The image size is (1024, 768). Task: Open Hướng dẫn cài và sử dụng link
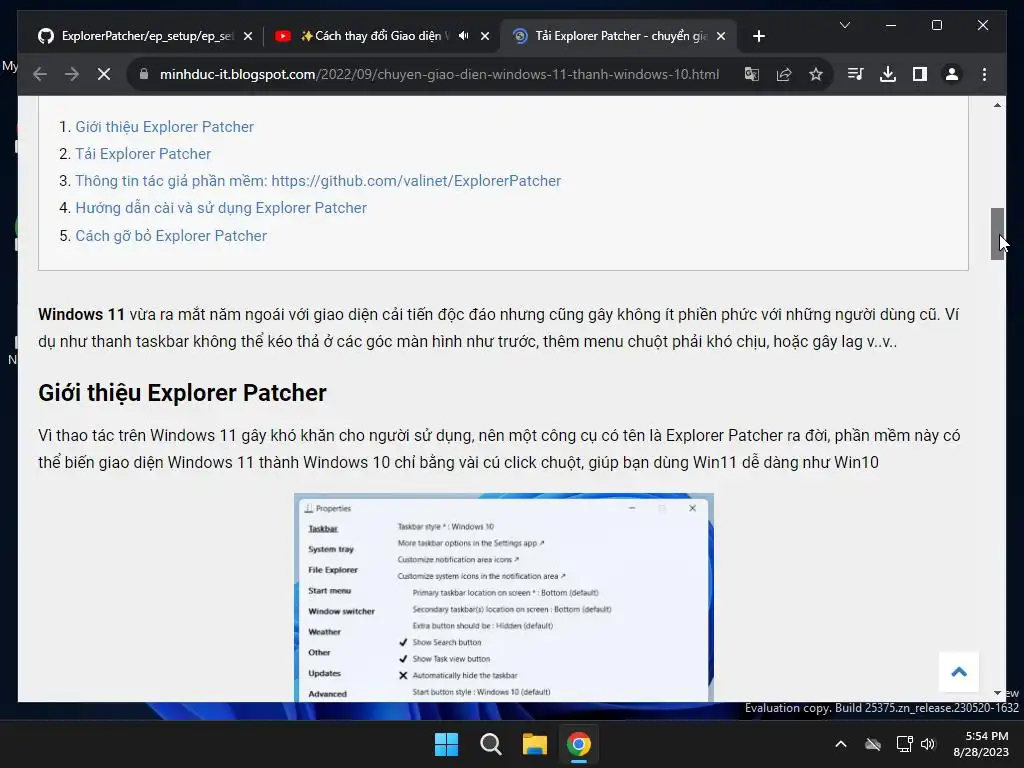pyautogui.click(x=221, y=208)
